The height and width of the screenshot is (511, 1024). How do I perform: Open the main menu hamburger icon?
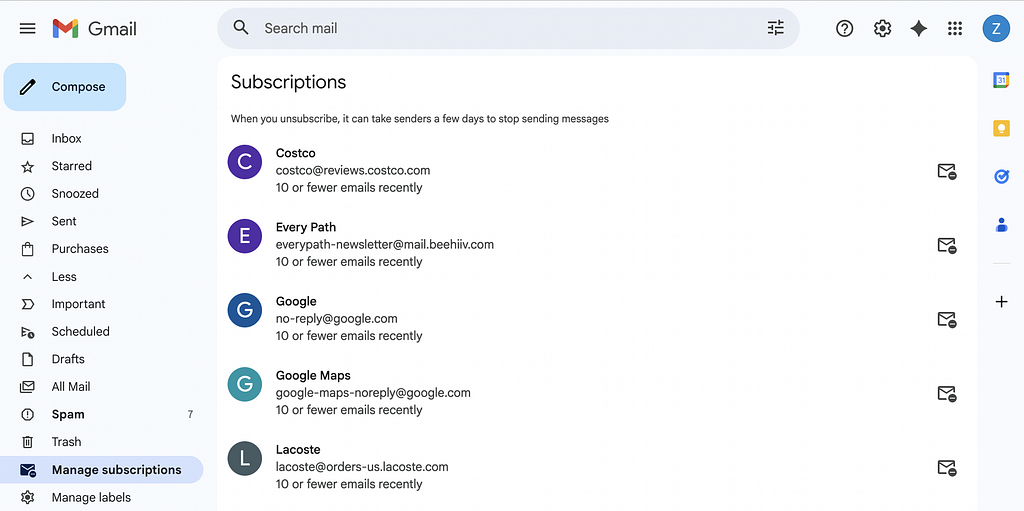(27, 29)
